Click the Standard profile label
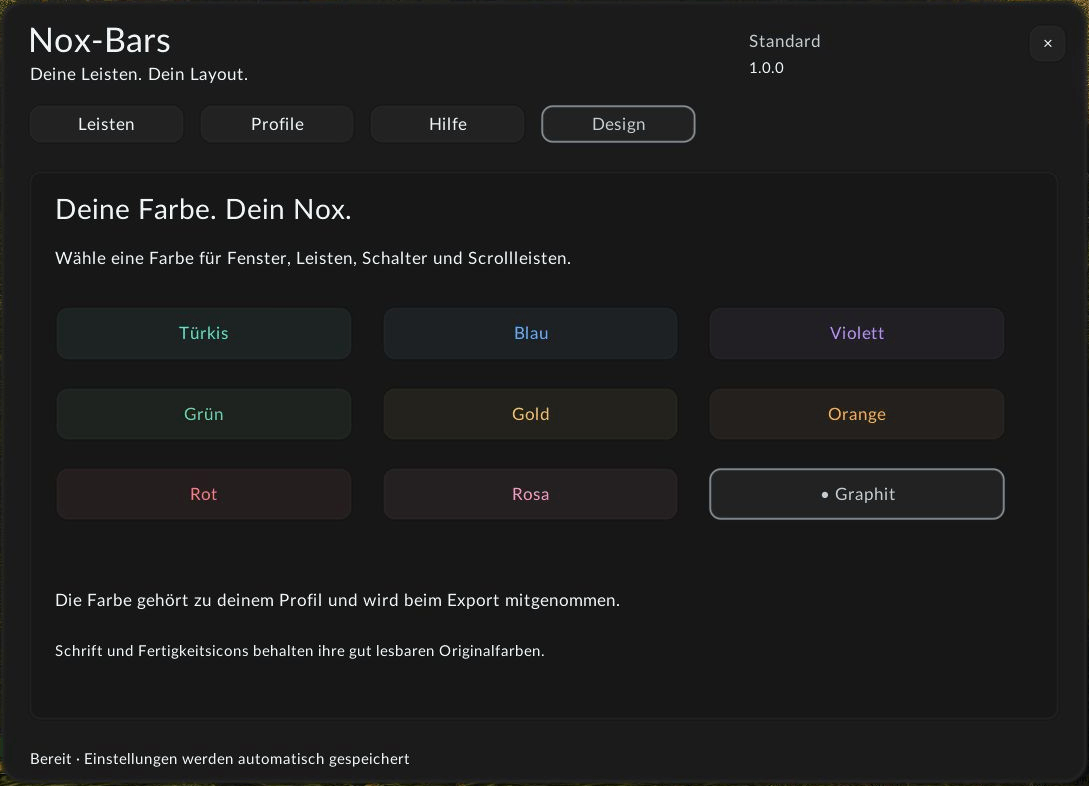 pos(785,42)
